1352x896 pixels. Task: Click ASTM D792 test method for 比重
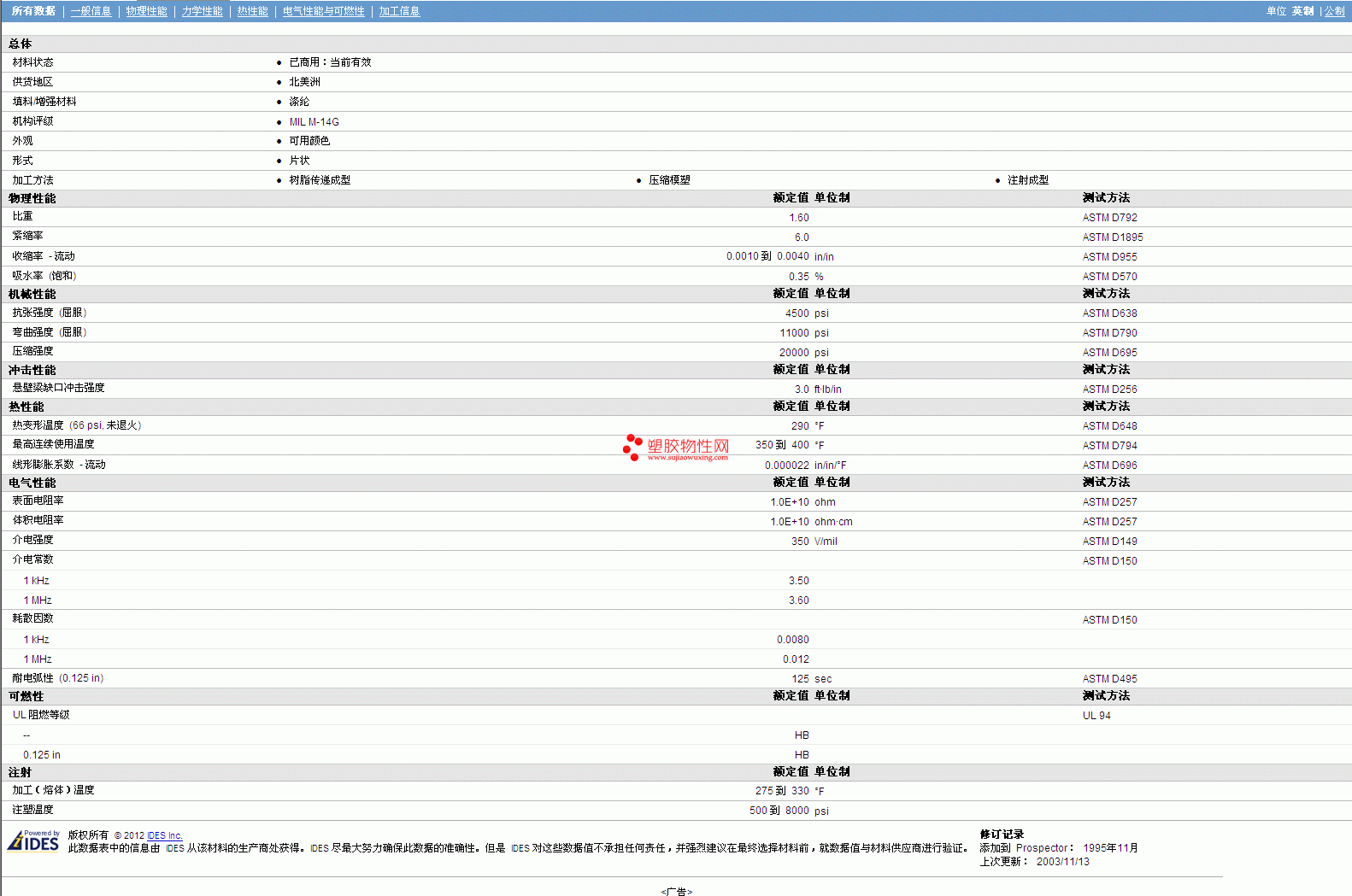pos(1109,218)
